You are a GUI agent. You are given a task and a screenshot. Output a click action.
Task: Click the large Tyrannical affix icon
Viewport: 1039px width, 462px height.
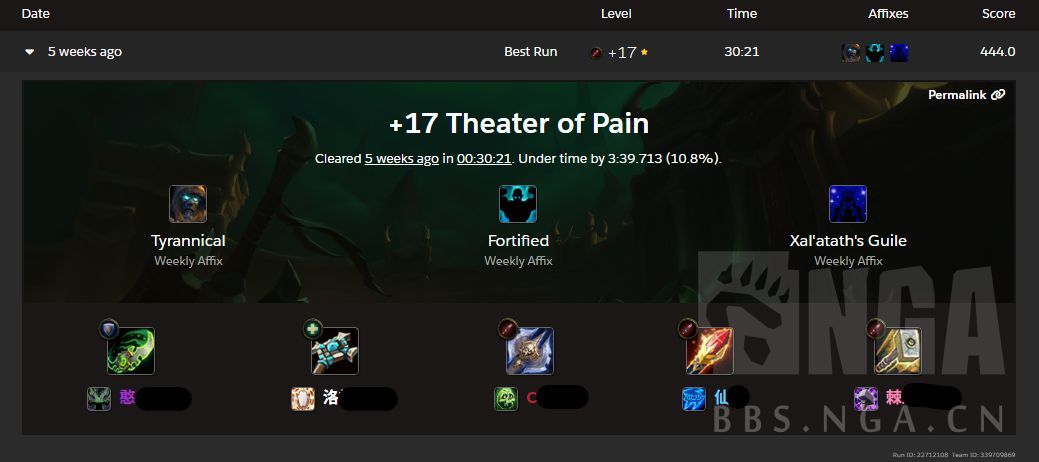188,203
